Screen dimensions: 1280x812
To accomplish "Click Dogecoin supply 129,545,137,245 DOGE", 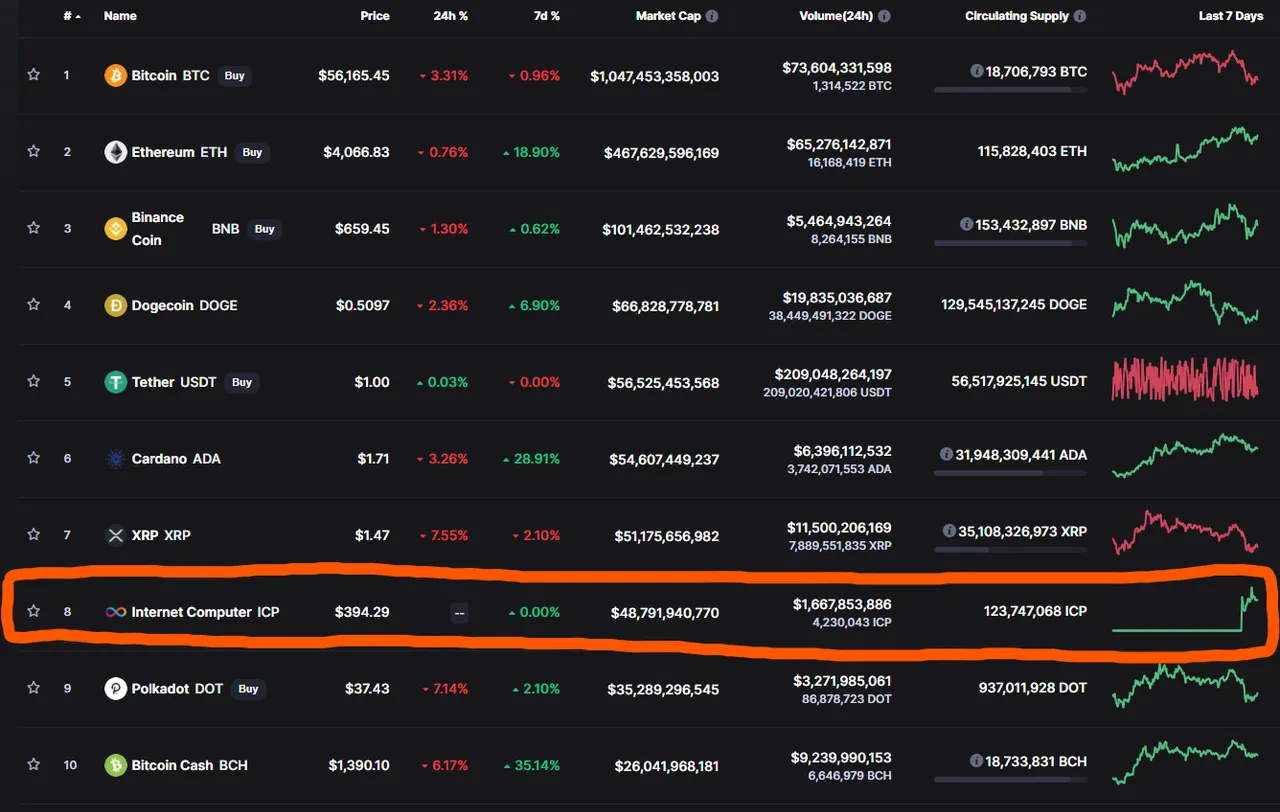I will pos(1014,304).
